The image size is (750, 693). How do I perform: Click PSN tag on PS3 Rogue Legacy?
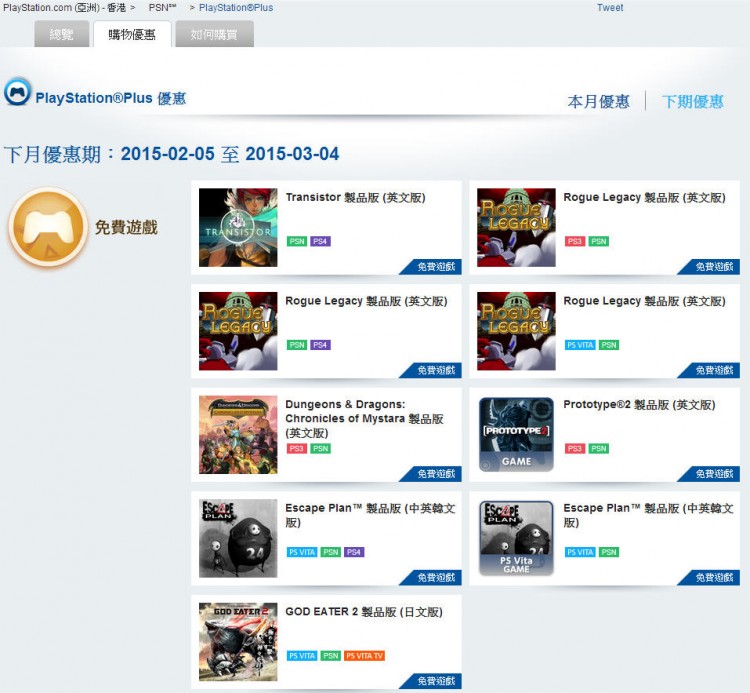598,241
